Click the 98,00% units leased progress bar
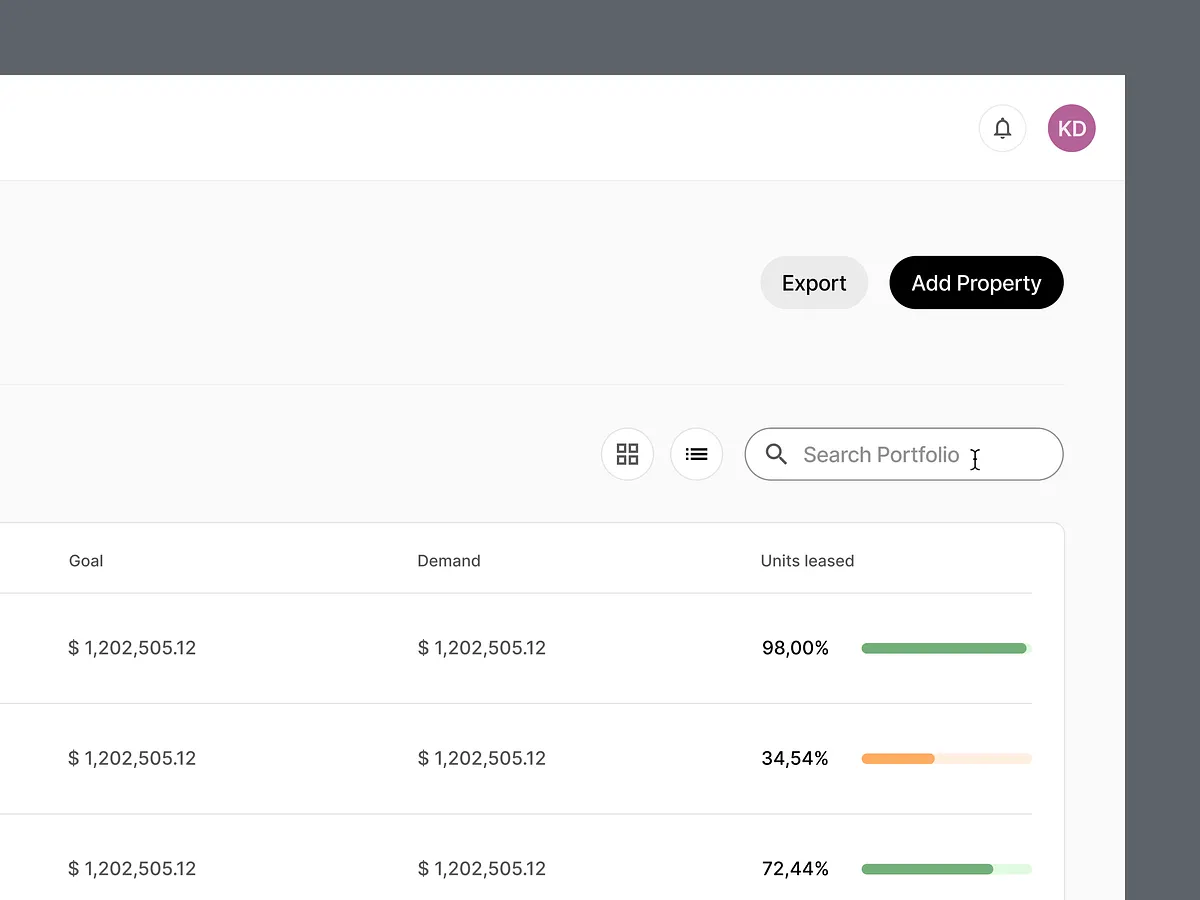Viewport: 1200px width, 900px height. [x=946, y=648]
